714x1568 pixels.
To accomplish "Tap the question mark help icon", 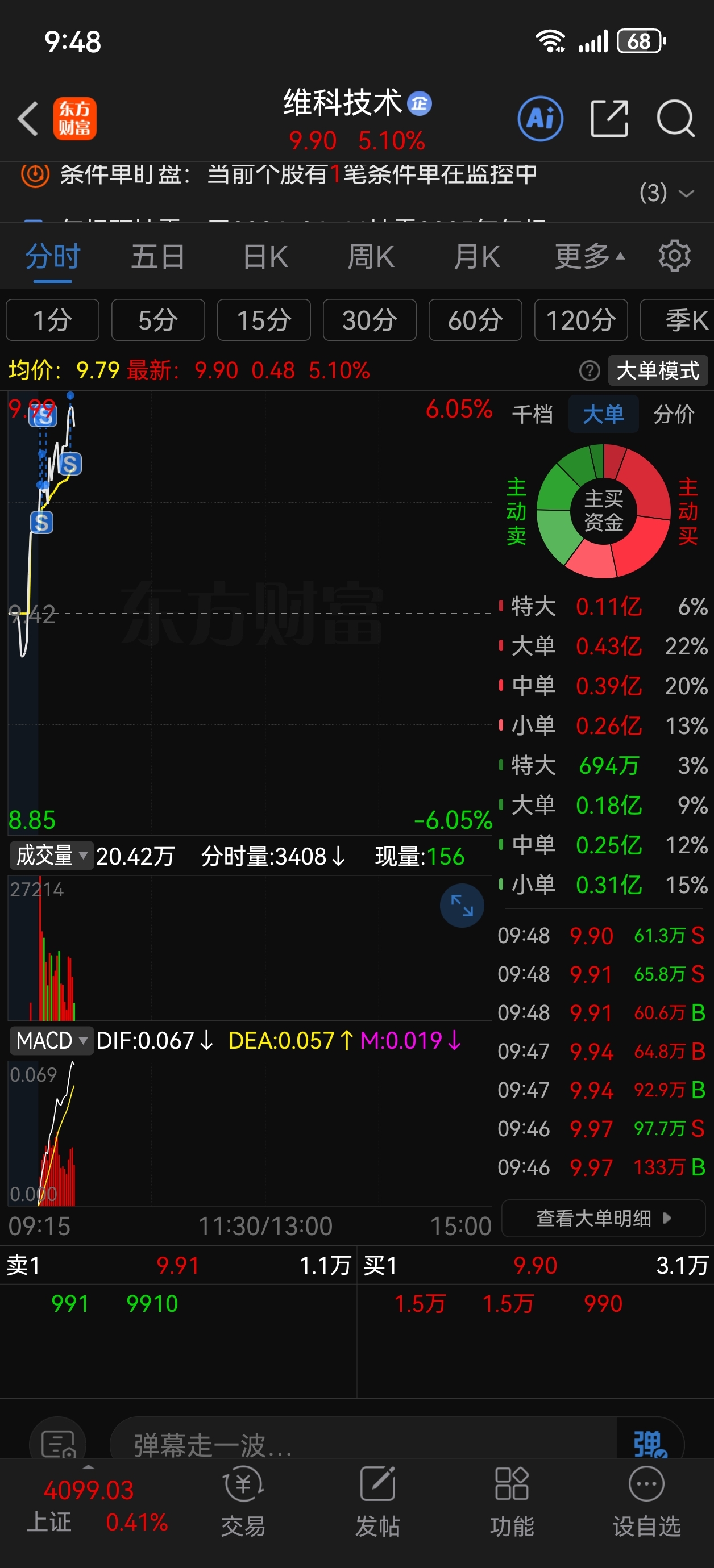I will point(589,370).
